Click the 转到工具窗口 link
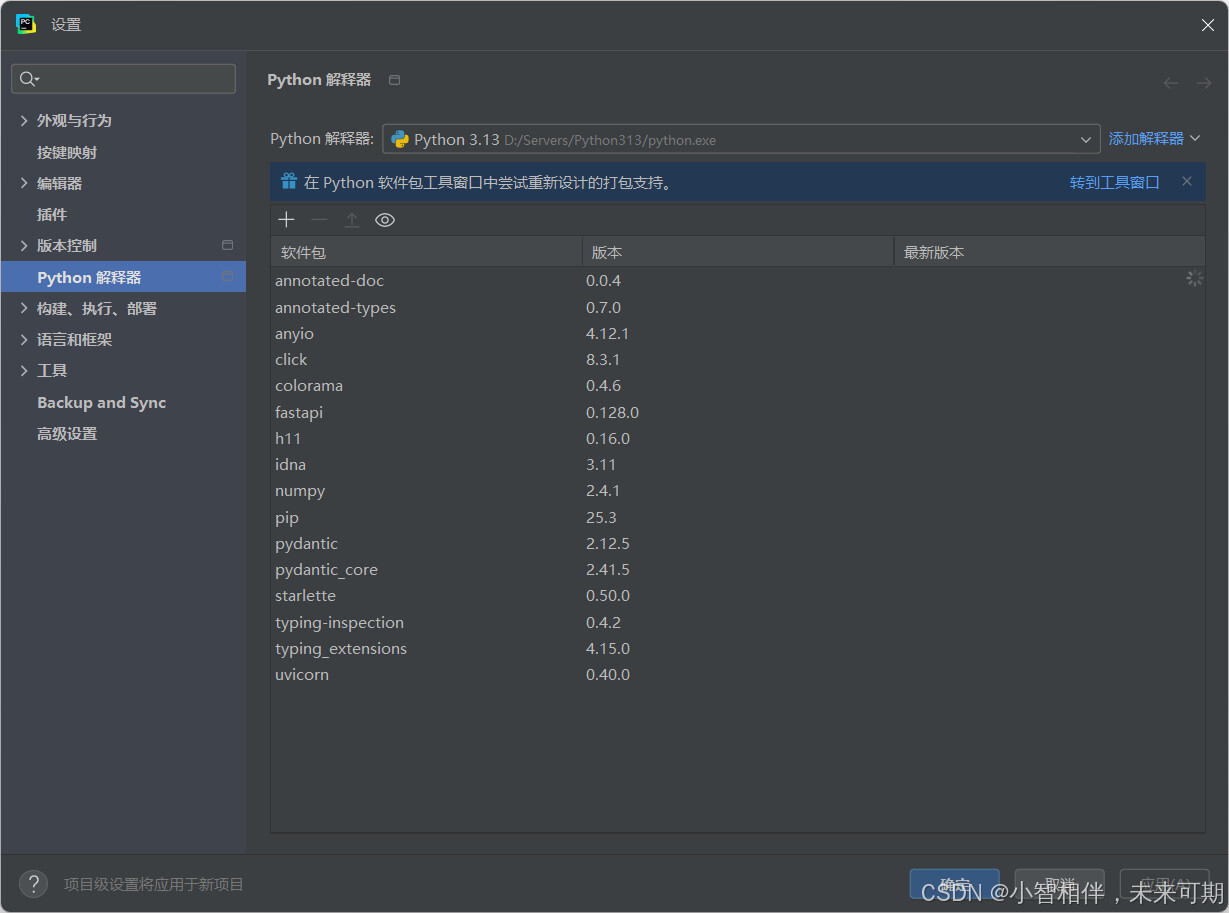 click(1114, 182)
